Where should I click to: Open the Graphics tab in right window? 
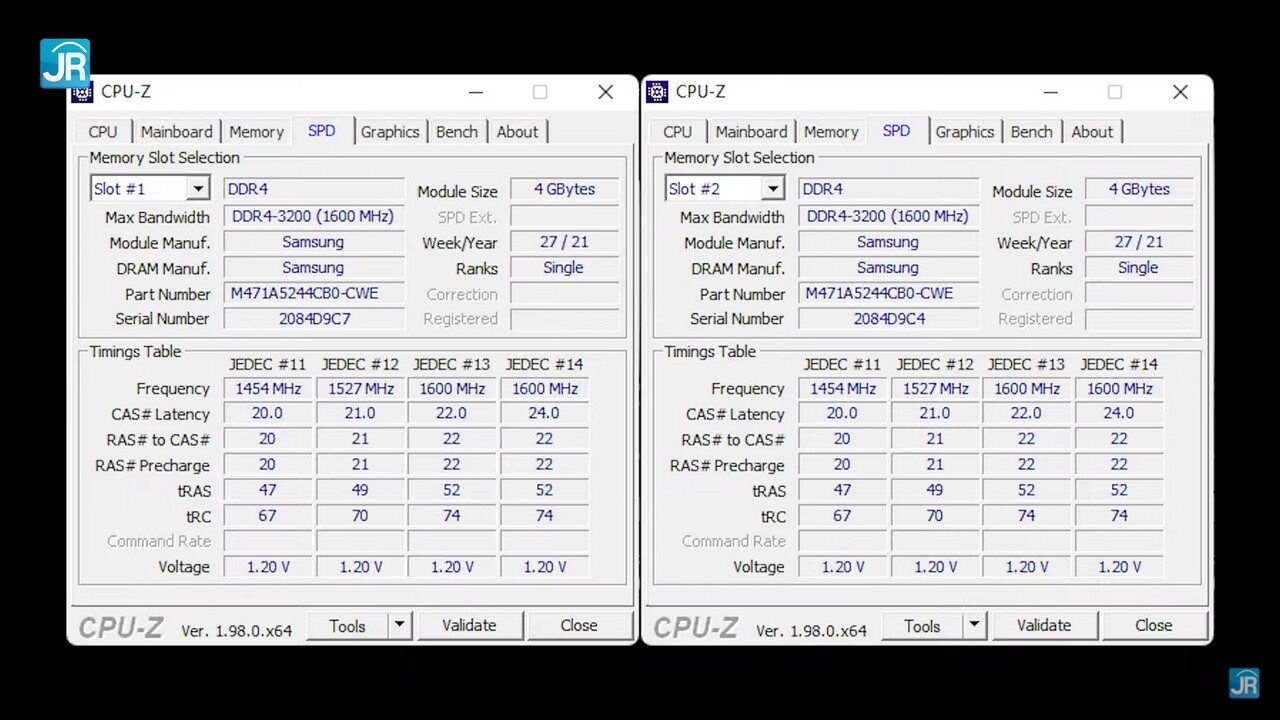point(965,132)
